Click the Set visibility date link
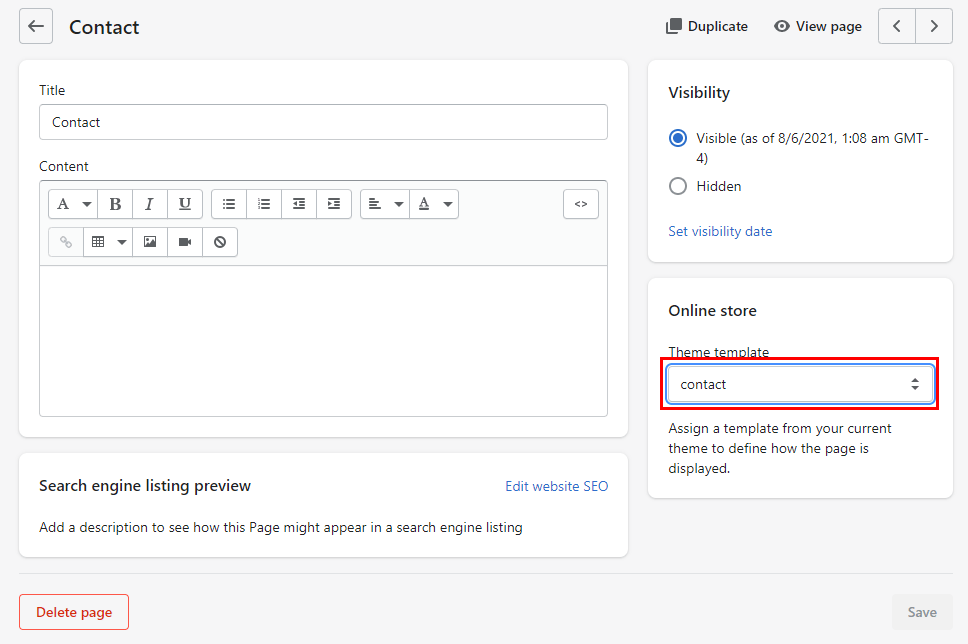968x644 pixels. coord(720,231)
